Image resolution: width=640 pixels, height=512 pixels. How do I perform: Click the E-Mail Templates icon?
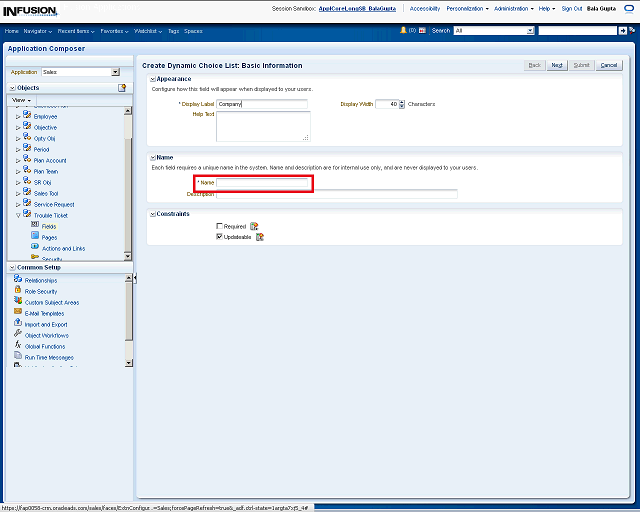[x=18, y=313]
